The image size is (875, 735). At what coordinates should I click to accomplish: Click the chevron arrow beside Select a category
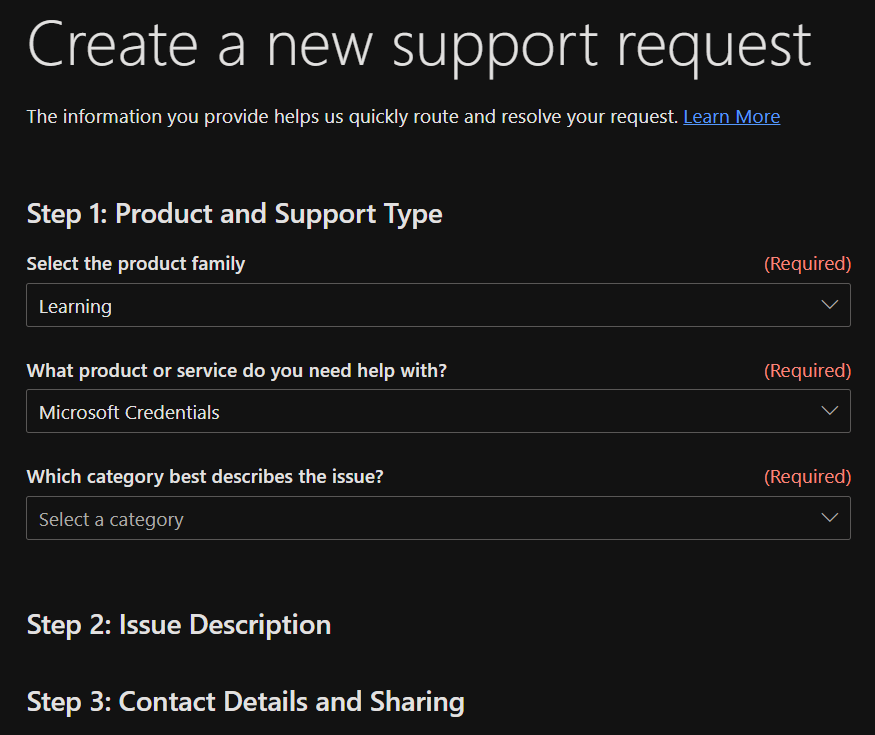click(x=829, y=518)
